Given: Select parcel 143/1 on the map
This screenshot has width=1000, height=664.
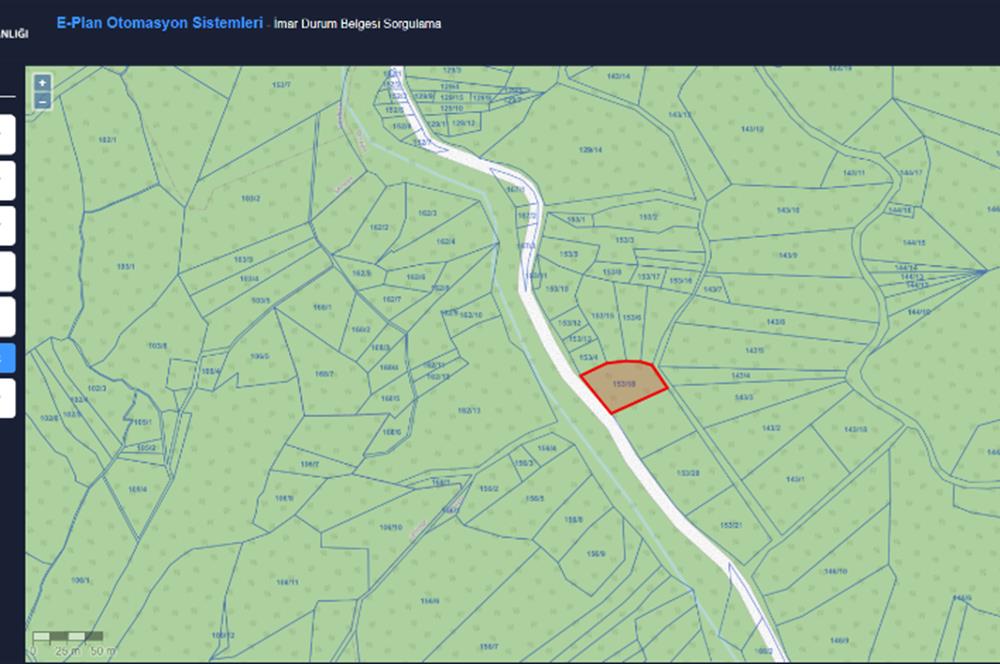Looking at the screenshot, I should click(795, 480).
